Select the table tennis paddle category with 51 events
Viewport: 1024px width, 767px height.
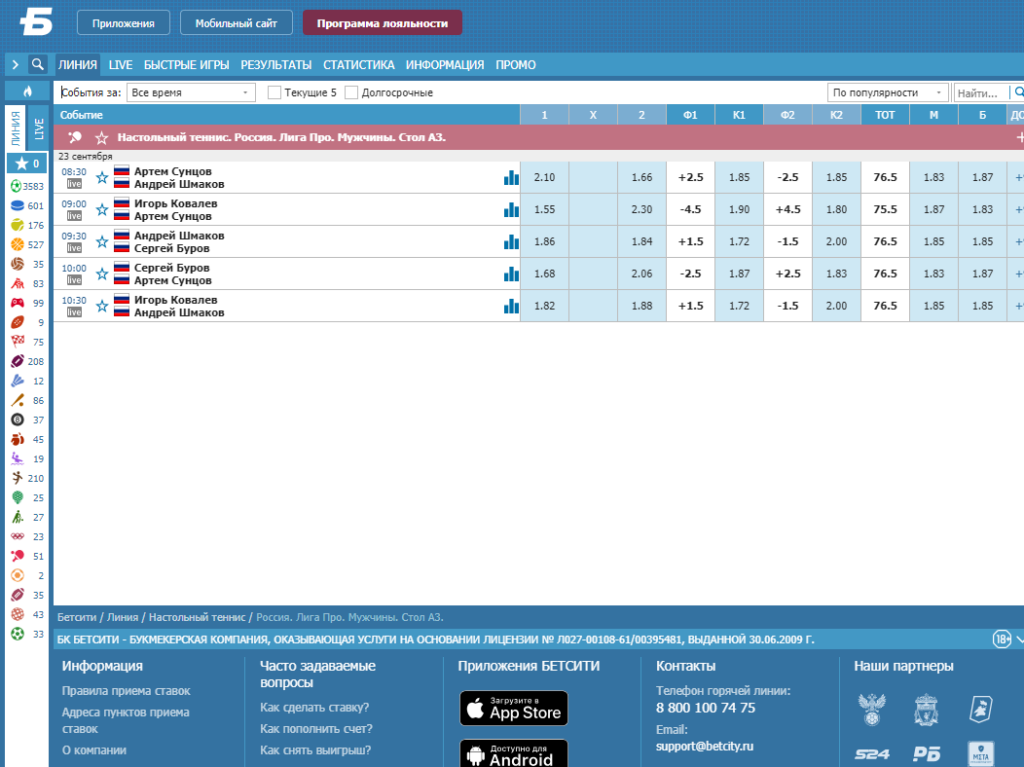pyautogui.click(x=27, y=556)
